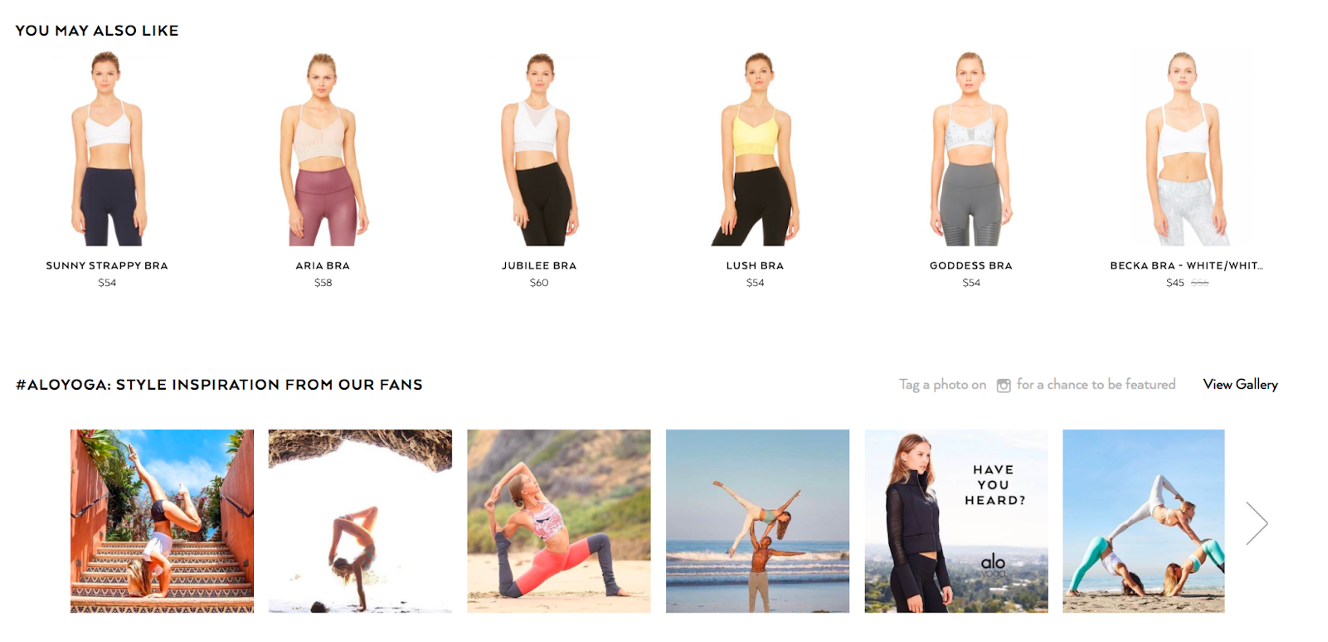The image size is (1328, 642).
Task: Click the SUNNY STRAPPY BRA title link
Action: (x=107, y=266)
